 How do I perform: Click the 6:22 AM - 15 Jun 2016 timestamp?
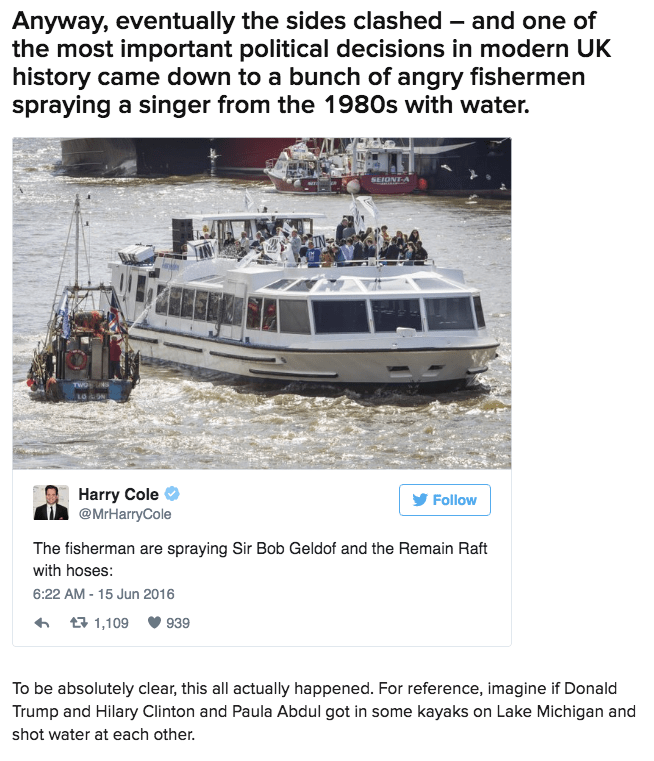click(103, 594)
